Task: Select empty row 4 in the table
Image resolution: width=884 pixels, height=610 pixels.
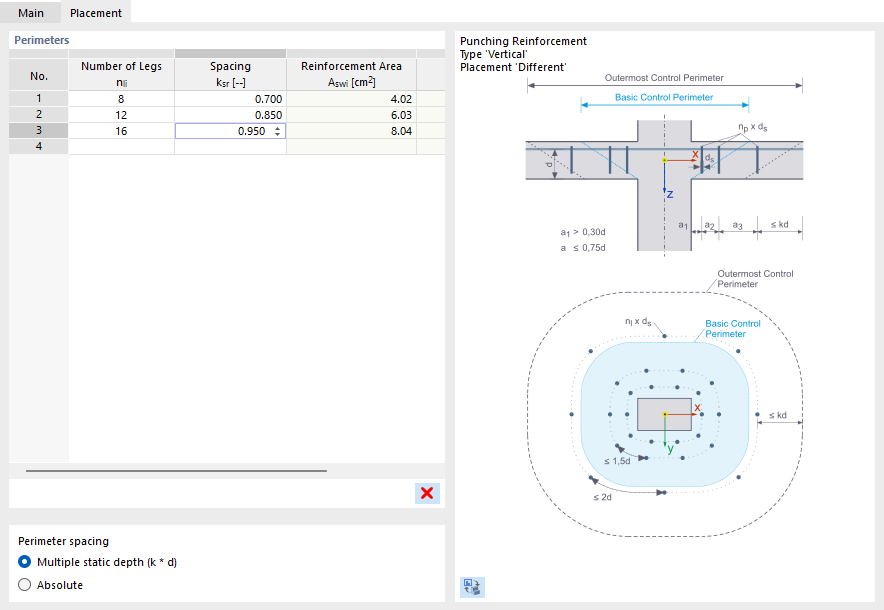Action: point(38,146)
